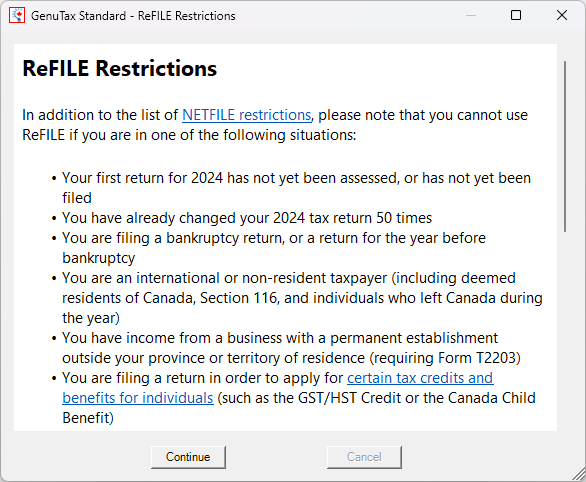Click the Cancel button
586x482 pixels.
(x=364, y=457)
